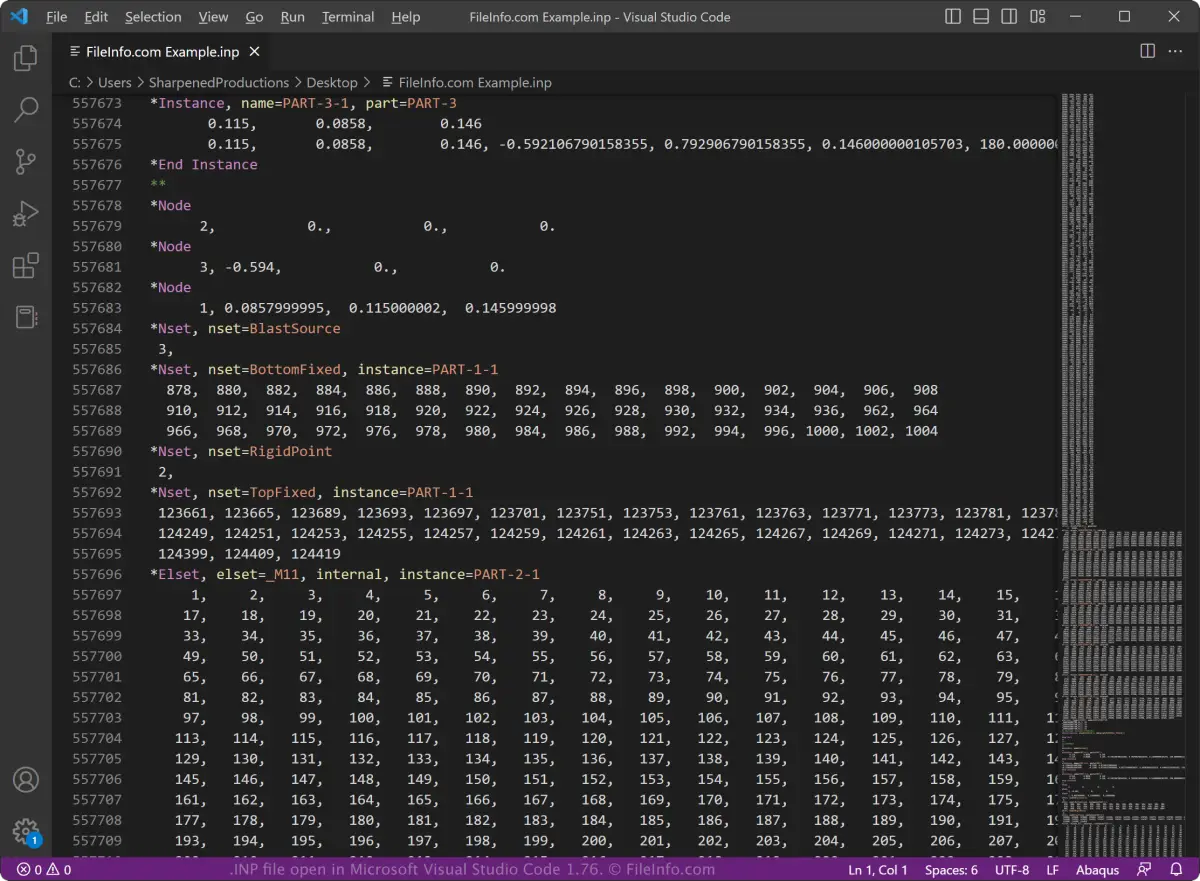This screenshot has height=881, width=1200.
Task: Click RigidPoint nset name text
Action: [x=291, y=451]
